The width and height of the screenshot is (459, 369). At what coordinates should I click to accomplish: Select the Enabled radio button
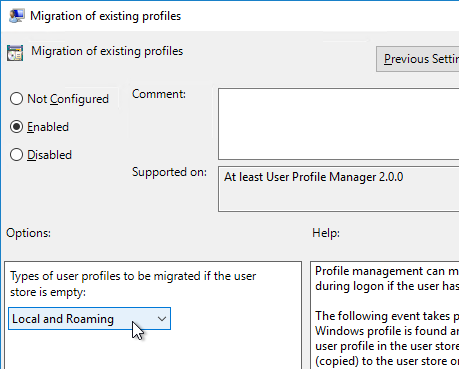click(x=16, y=127)
